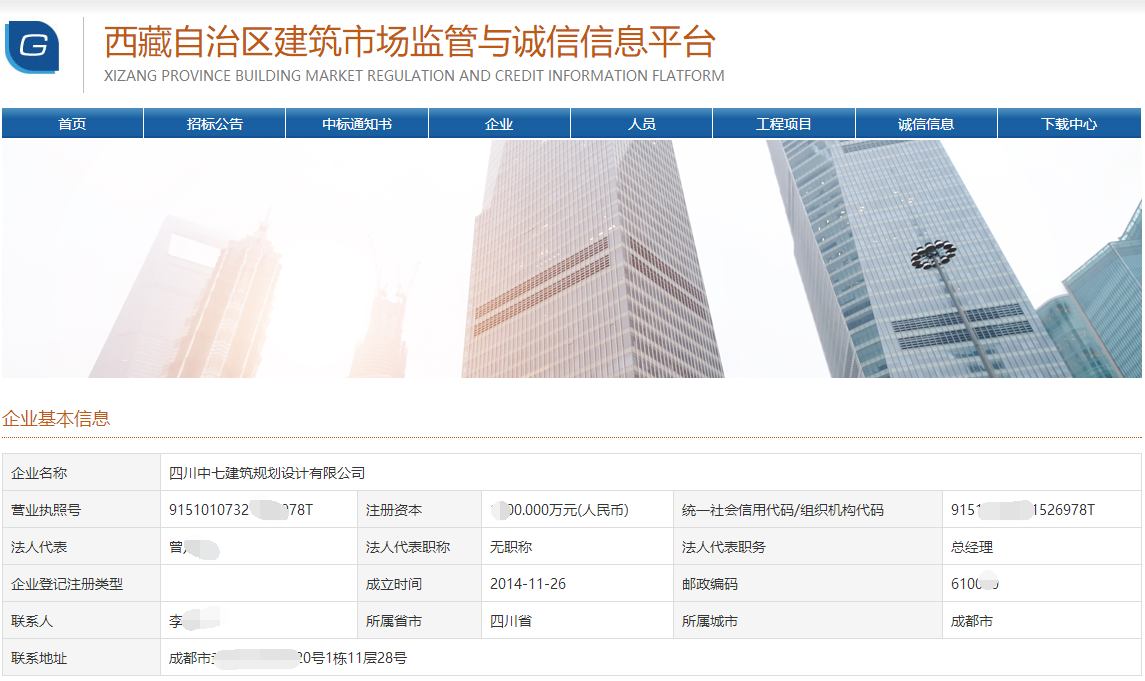The width and height of the screenshot is (1145, 681).
Task: Switch to 诚信信息 page
Action: (x=926, y=124)
